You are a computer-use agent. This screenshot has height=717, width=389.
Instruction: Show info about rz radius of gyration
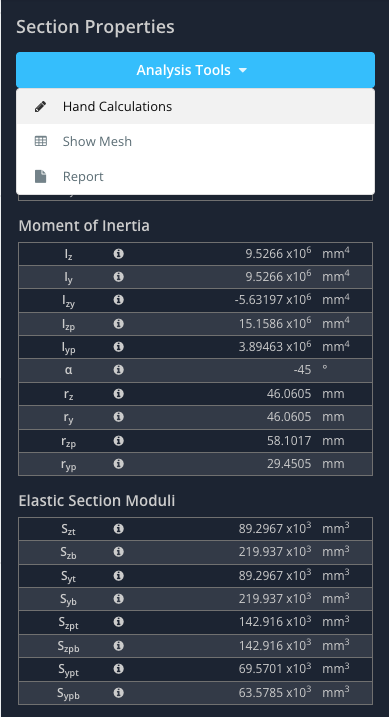click(x=118, y=393)
